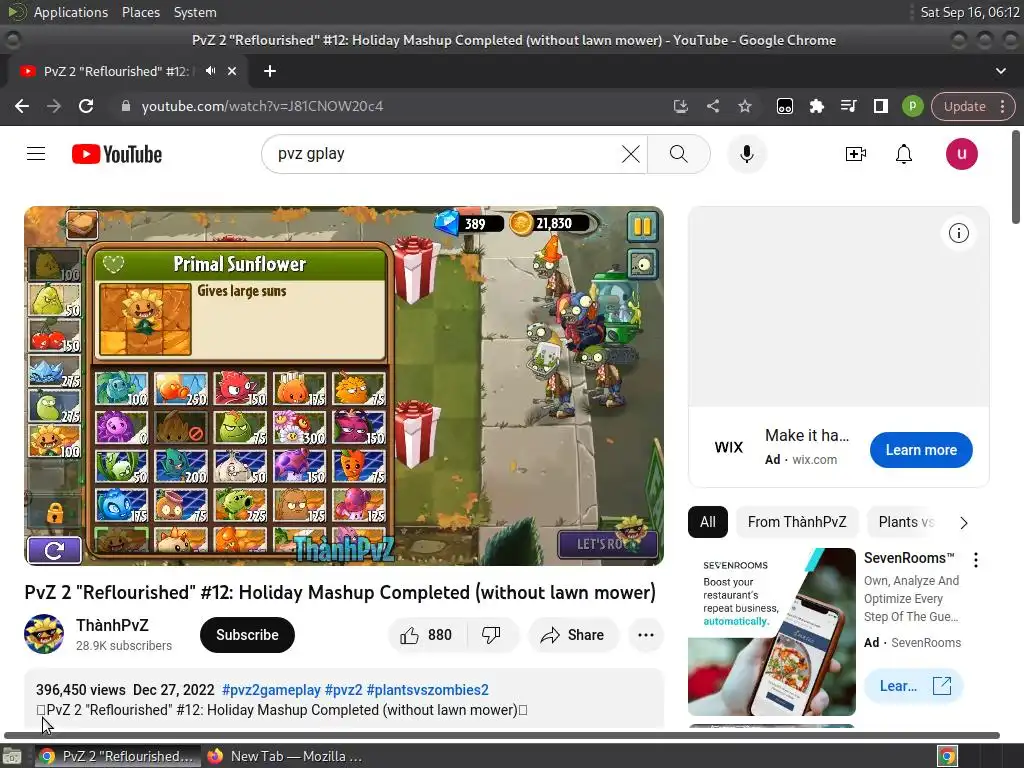Open the Create video icon
The image size is (1024, 768).
pyautogui.click(x=856, y=154)
